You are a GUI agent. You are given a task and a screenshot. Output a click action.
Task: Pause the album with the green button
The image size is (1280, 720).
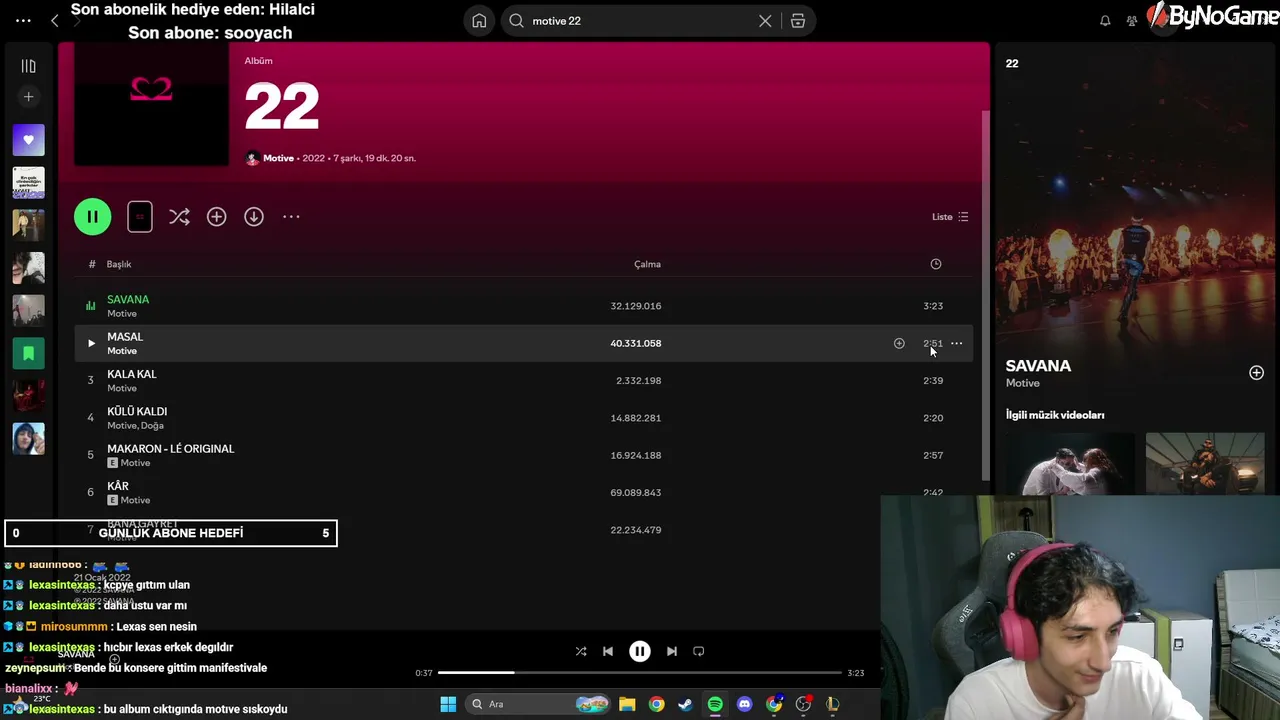click(x=93, y=217)
